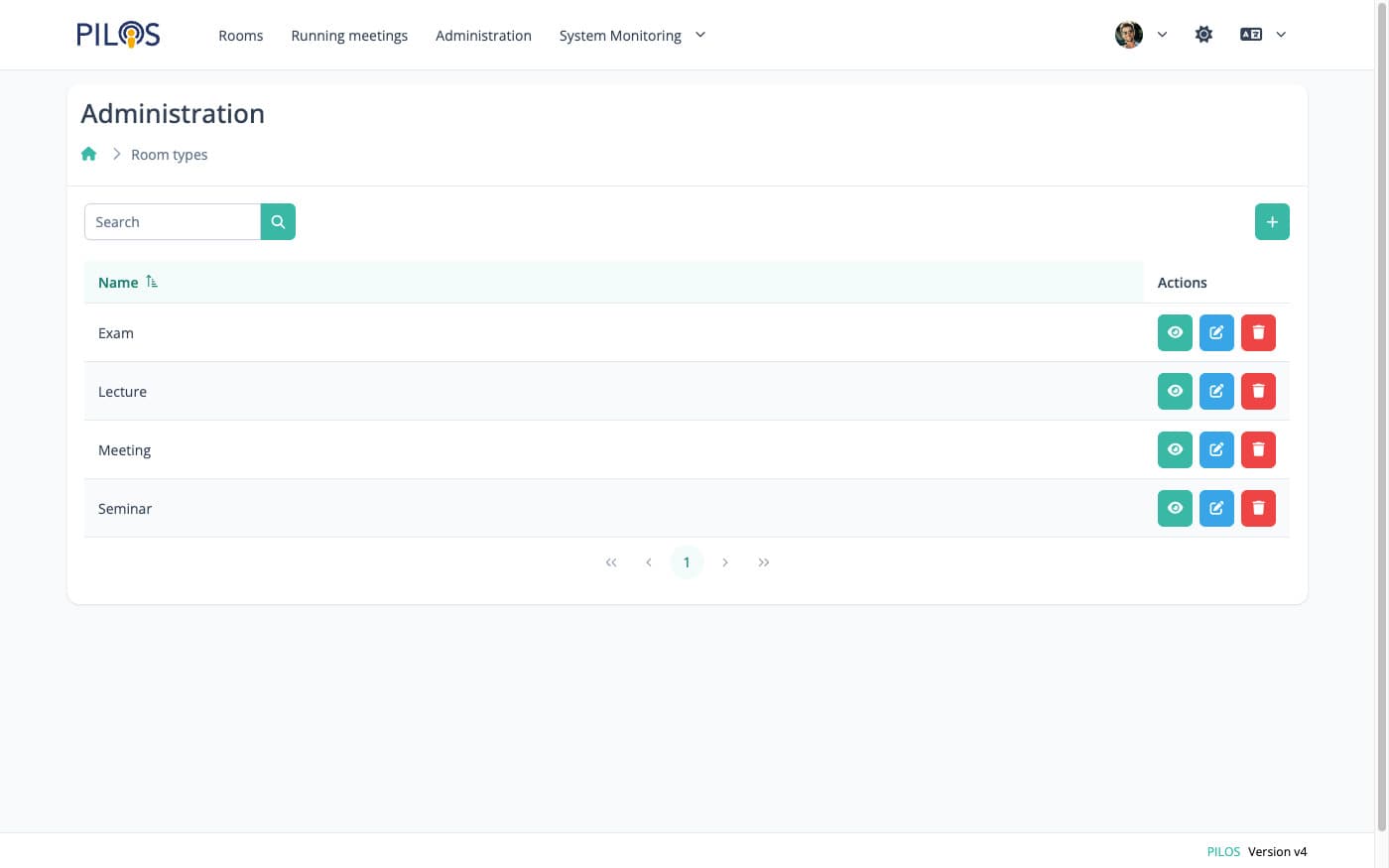Image resolution: width=1389 pixels, height=868 pixels.
Task: View the Seminar room type details
Action: pyautogui.click(x=1175, y=509)
